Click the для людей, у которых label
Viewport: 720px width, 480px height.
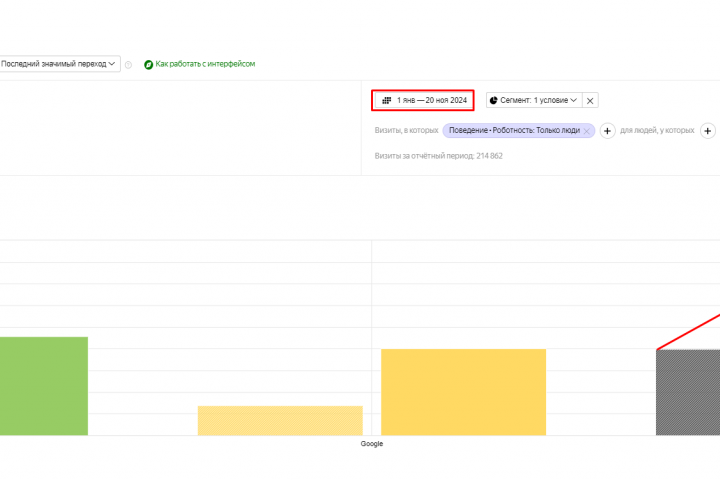coord(657,130)
